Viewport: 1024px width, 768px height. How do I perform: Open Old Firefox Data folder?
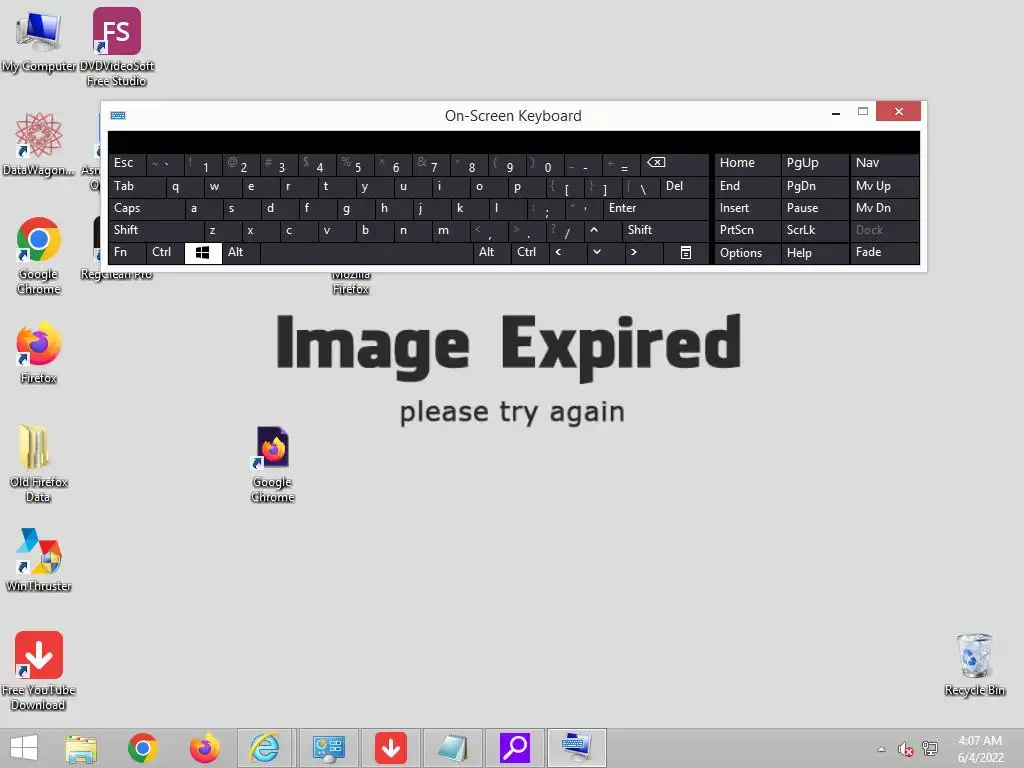click(x=39, y=463)
